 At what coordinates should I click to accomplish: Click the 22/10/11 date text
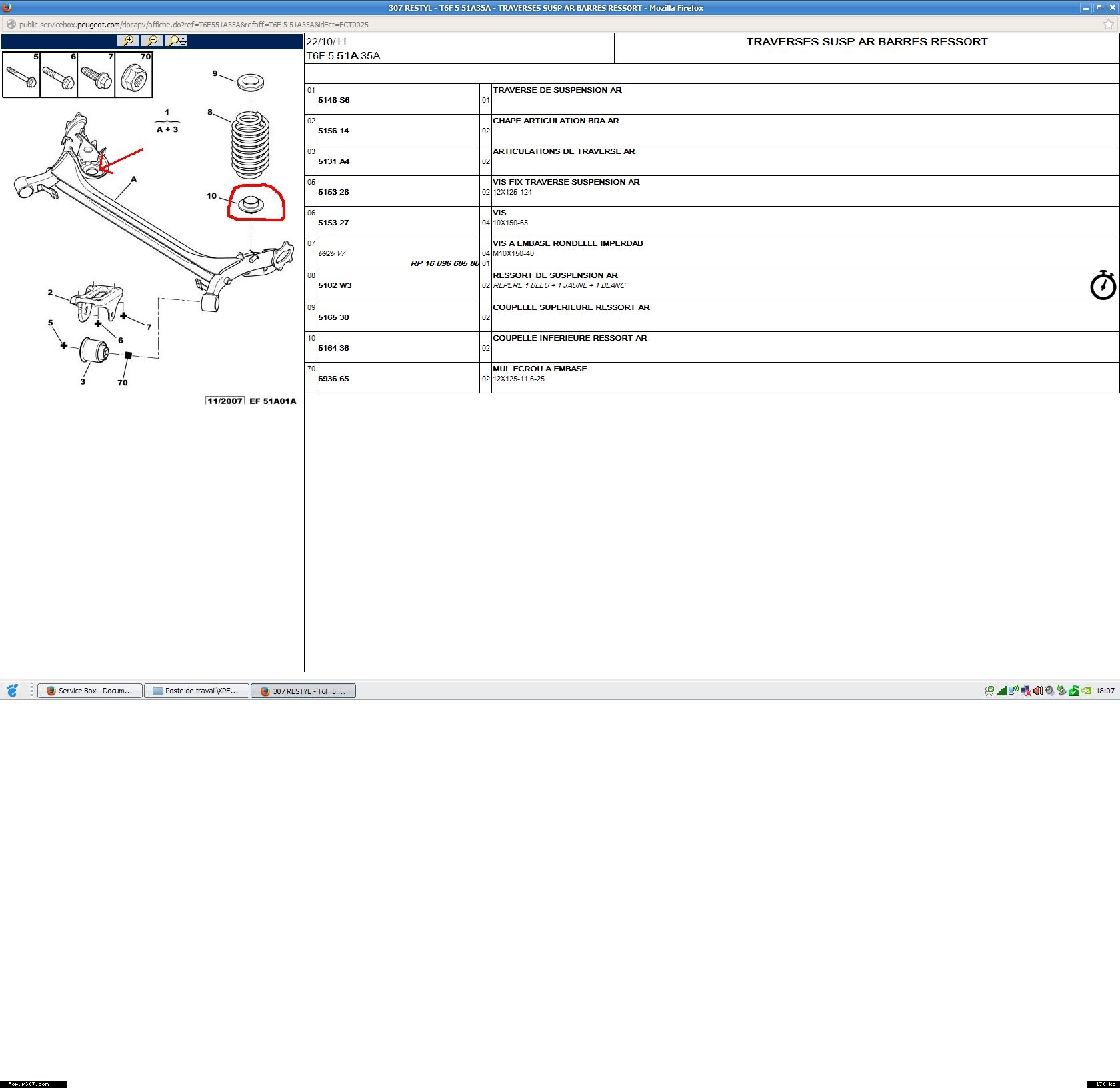(327, 41)
